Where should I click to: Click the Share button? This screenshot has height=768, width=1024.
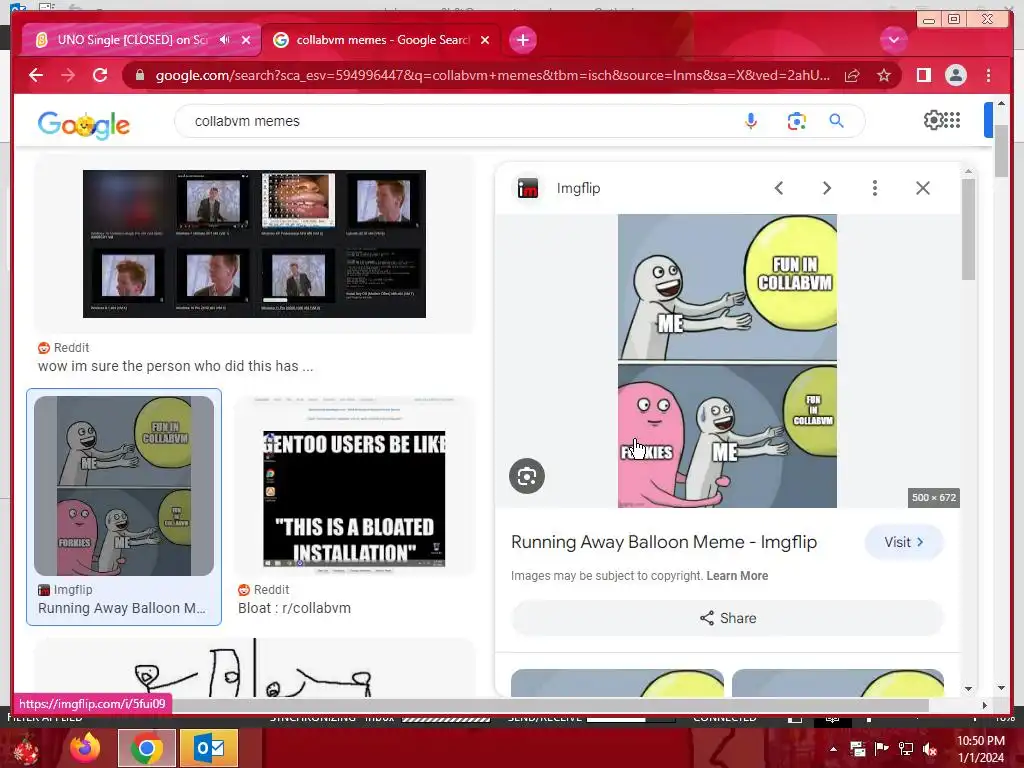(727, 618)
